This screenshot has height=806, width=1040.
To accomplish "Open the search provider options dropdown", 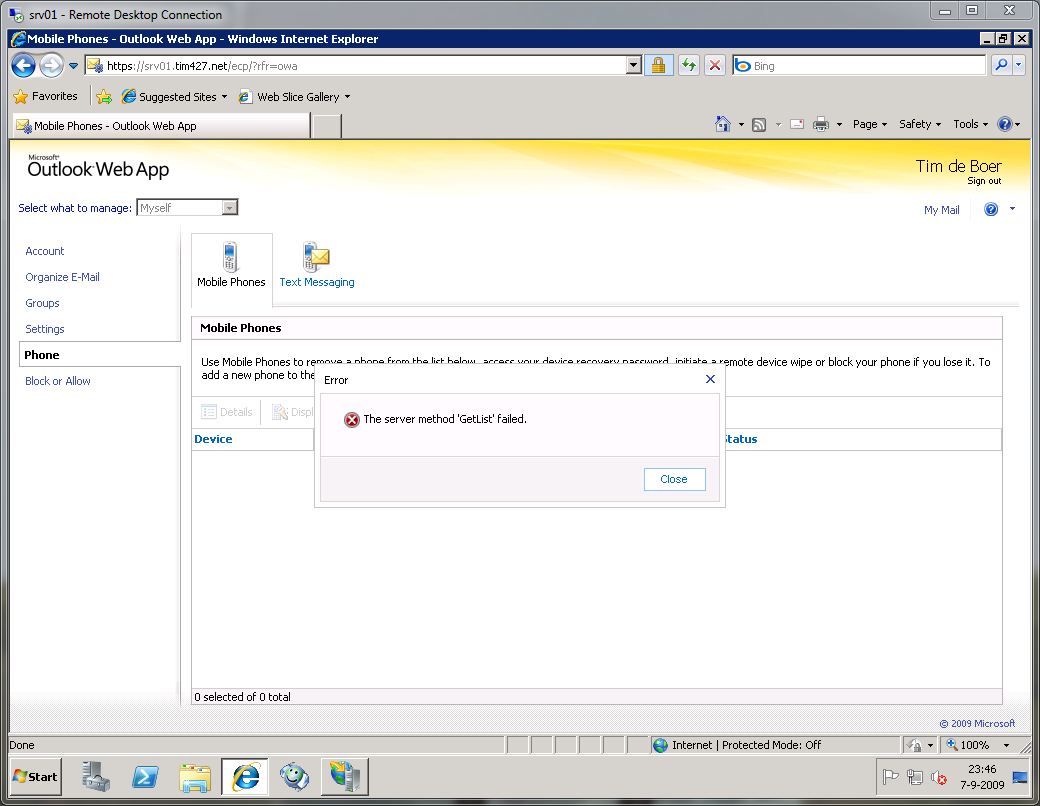I will click(x=1019, y=65).
